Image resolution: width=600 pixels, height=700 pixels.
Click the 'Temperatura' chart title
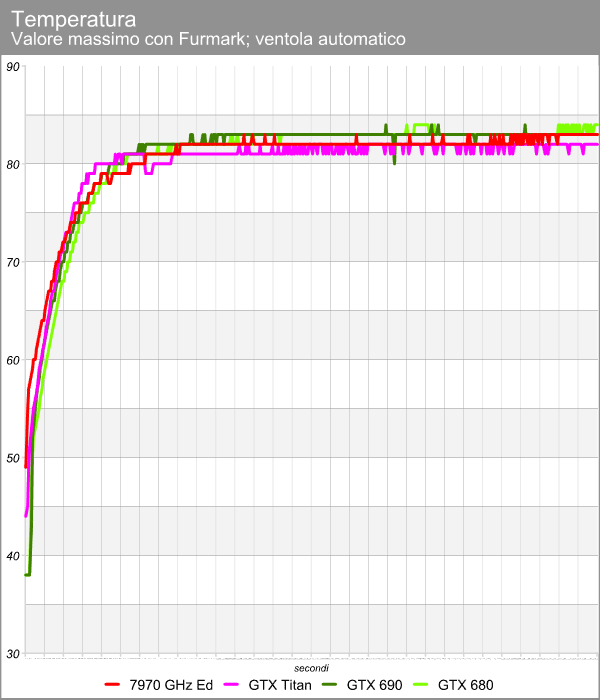coord(74,20)
